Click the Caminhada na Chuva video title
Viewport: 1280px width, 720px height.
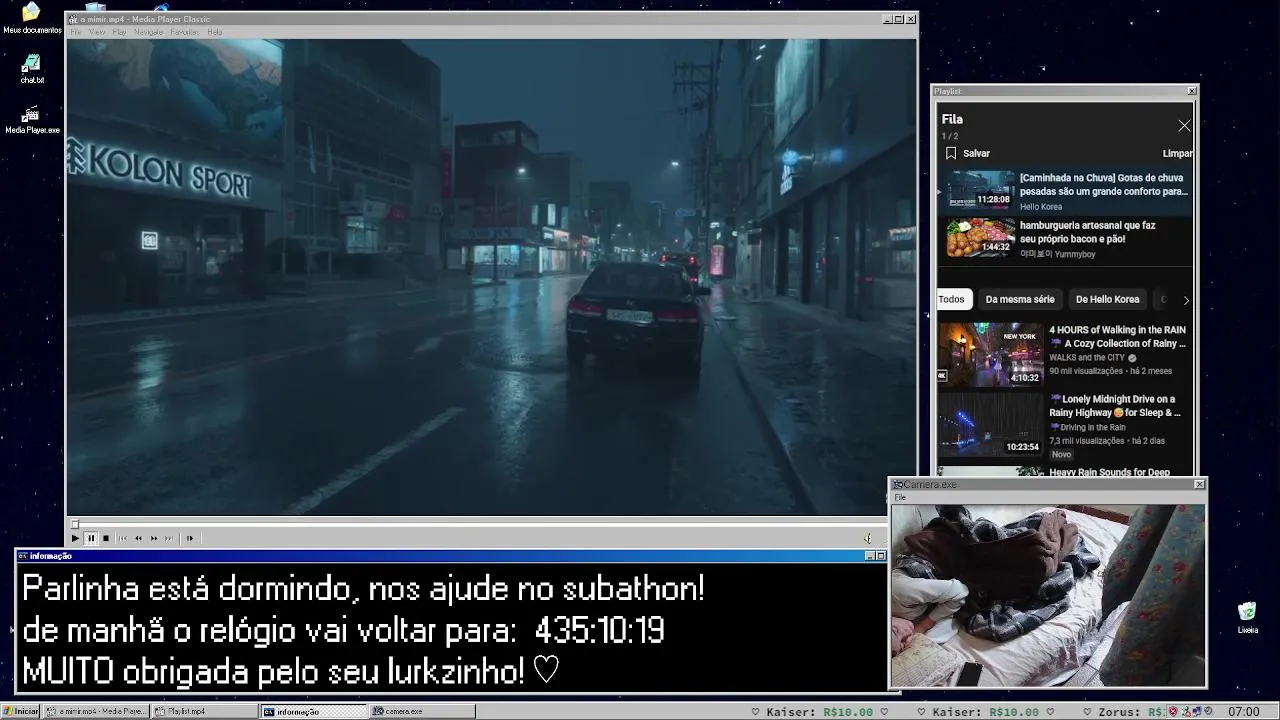tap(1104, 184)
